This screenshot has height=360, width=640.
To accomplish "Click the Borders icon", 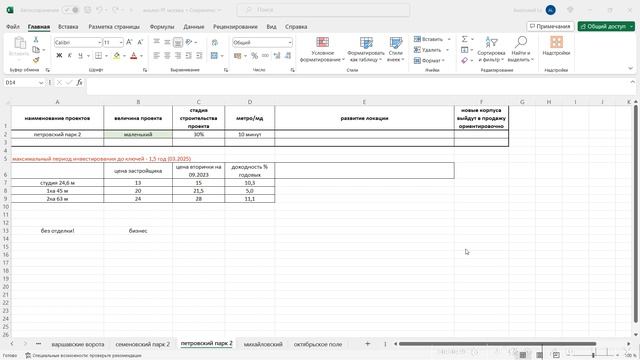I will (x=98, y=56).
